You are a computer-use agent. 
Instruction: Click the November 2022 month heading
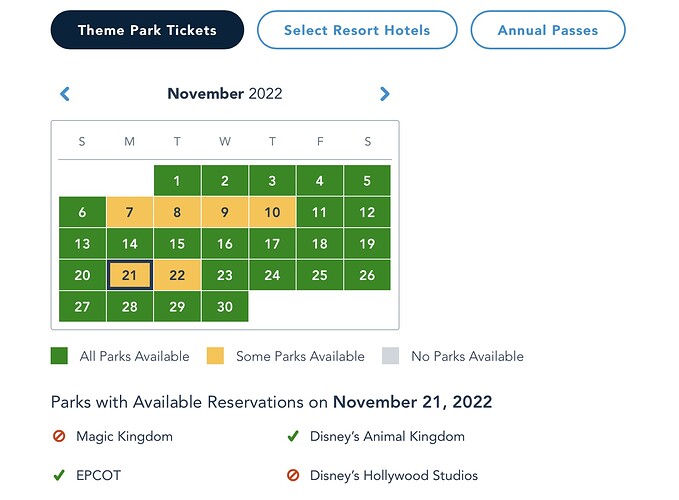(x=225, y=94)
